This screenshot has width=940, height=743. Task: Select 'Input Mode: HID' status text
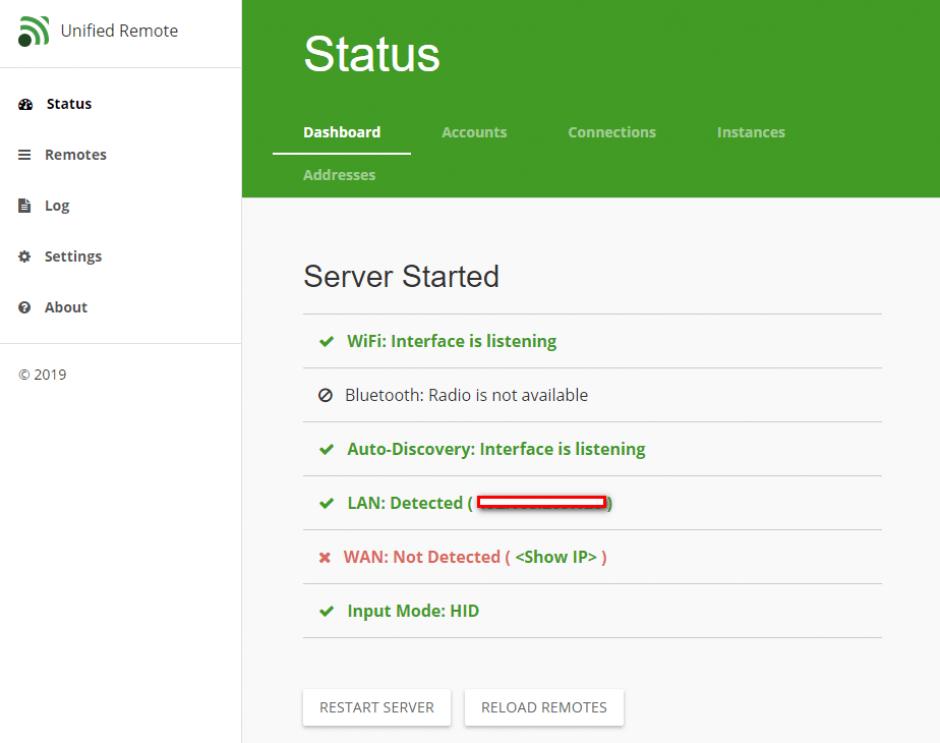pyautogui.click(x=414, y=611)
